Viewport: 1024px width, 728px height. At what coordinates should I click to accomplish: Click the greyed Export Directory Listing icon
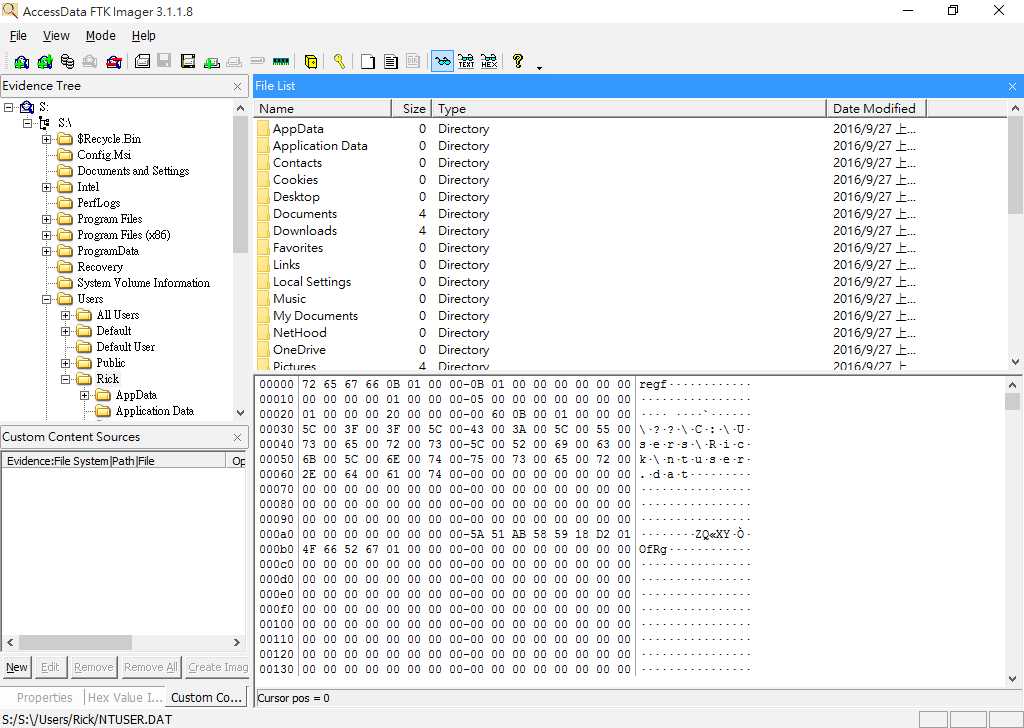[x=413, y=61]
